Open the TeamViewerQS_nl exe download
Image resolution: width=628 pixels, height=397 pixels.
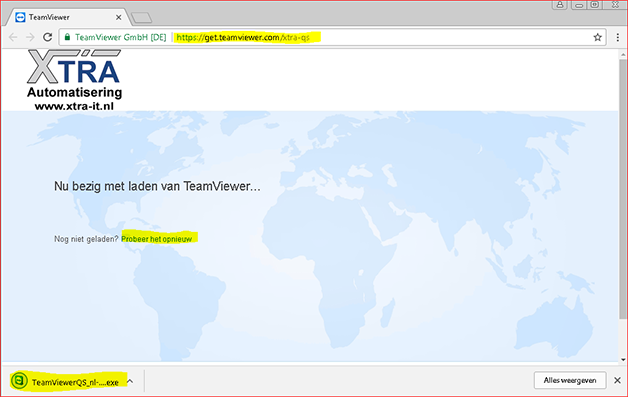point(75,383)
